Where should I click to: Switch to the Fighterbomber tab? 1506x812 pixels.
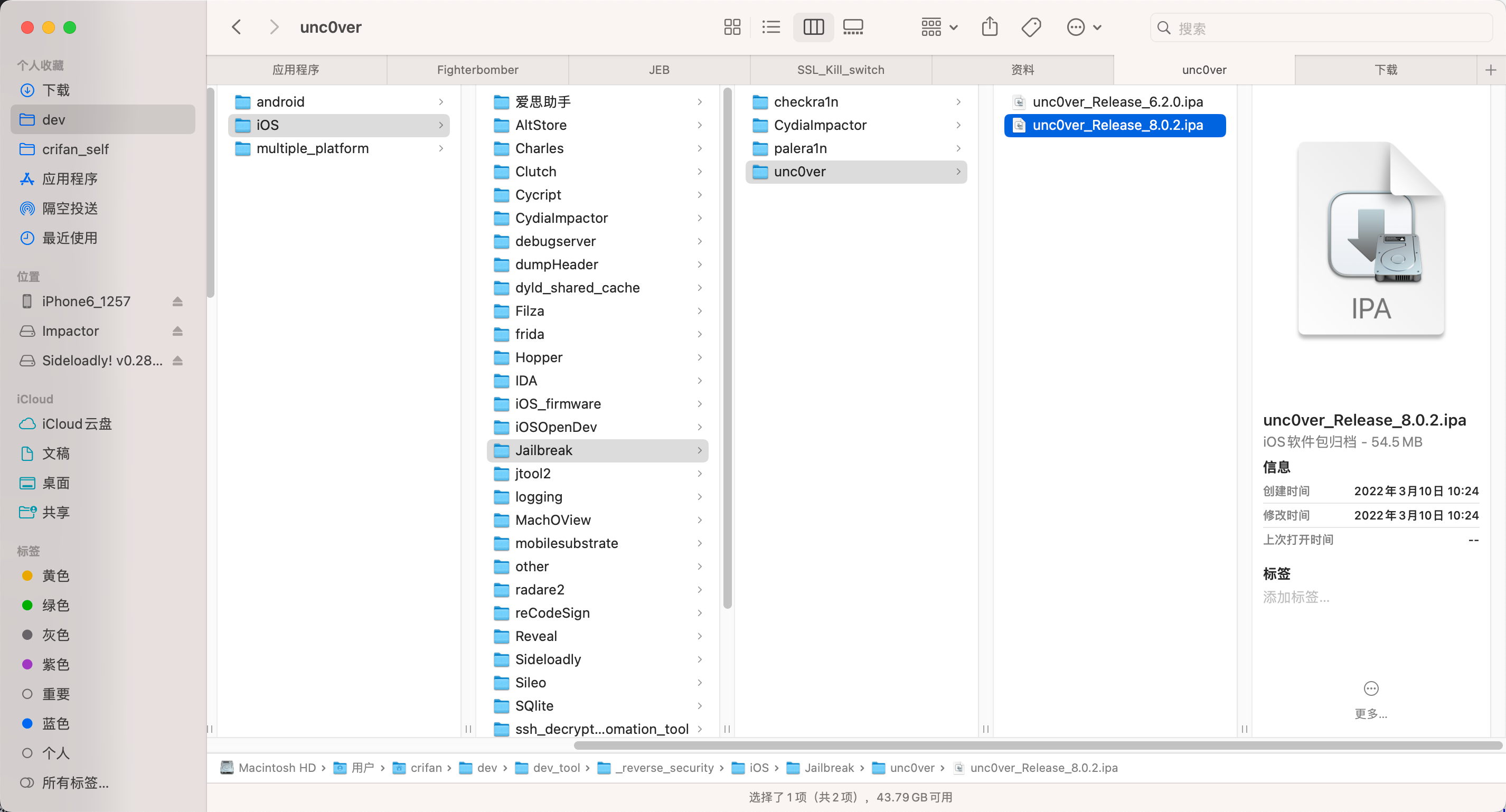click(x=478, y=70)
